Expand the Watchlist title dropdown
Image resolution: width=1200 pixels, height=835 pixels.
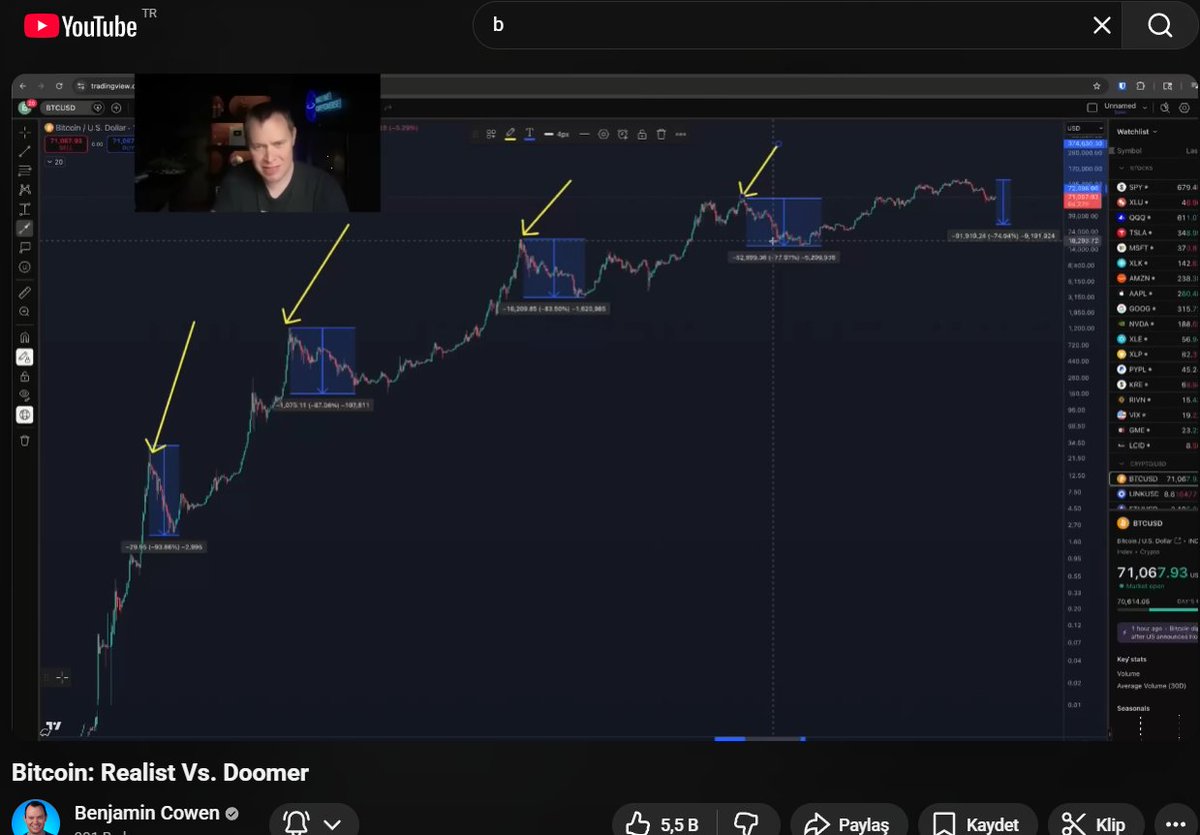tap(1137, 131)
